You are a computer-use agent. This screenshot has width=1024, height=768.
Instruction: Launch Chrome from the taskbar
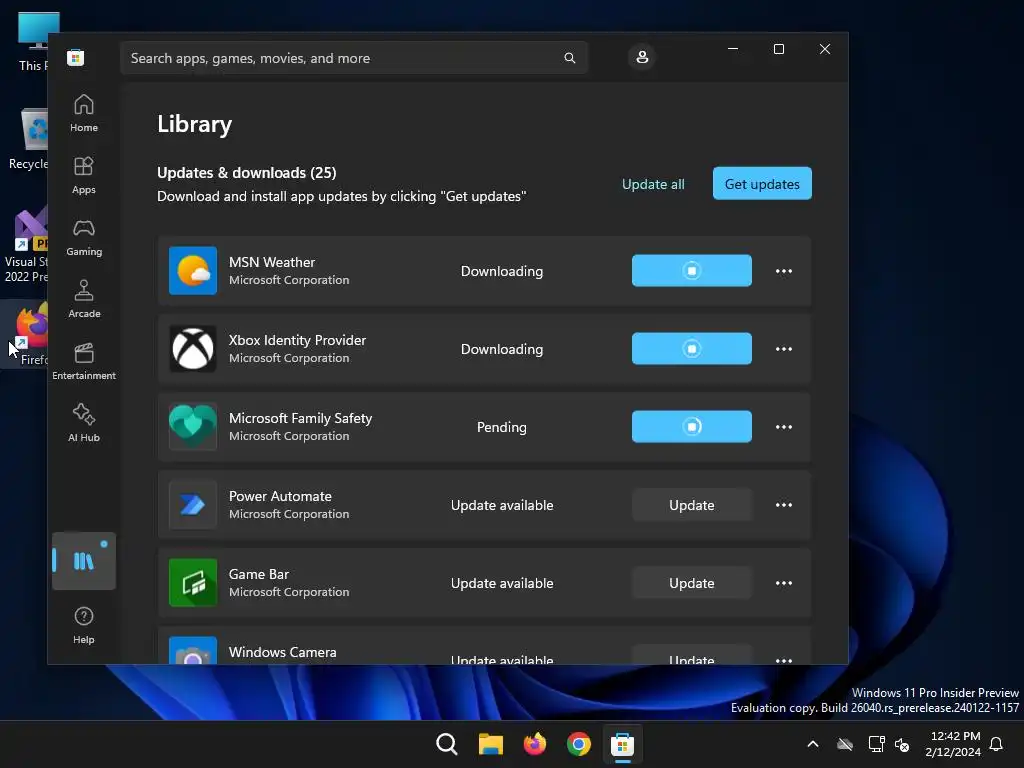point(579,744)
